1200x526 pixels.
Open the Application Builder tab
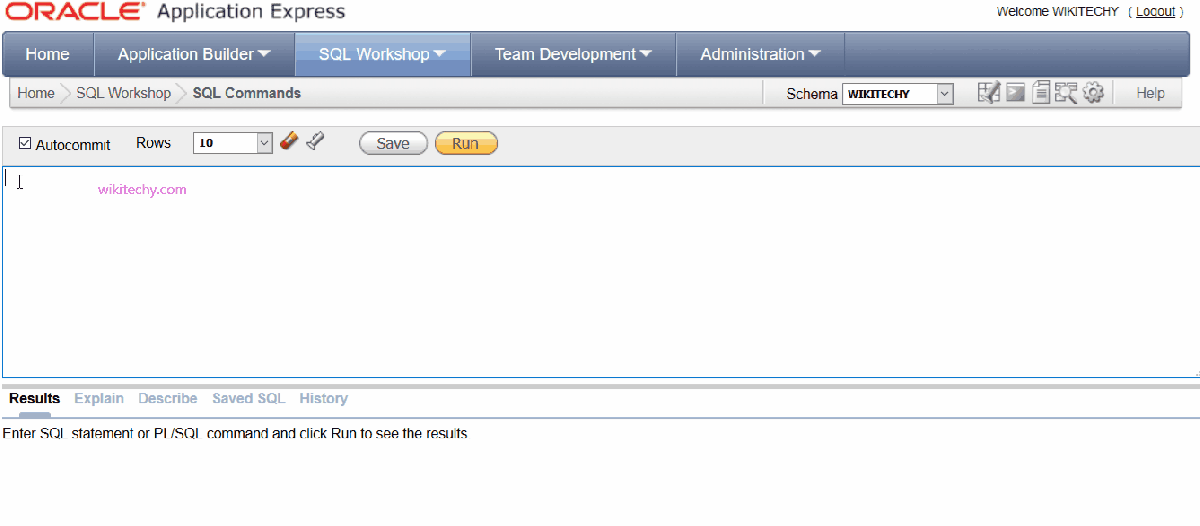194,54
